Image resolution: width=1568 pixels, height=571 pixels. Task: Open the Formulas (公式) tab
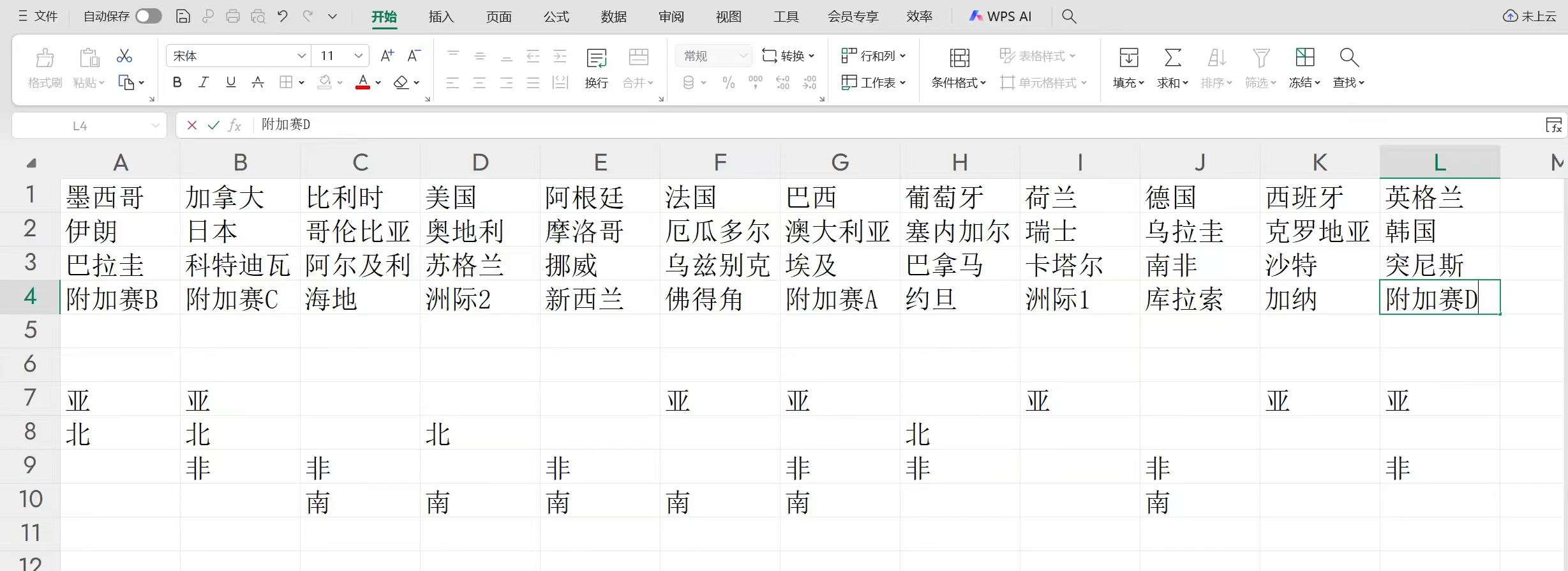[x=556, y=17]
